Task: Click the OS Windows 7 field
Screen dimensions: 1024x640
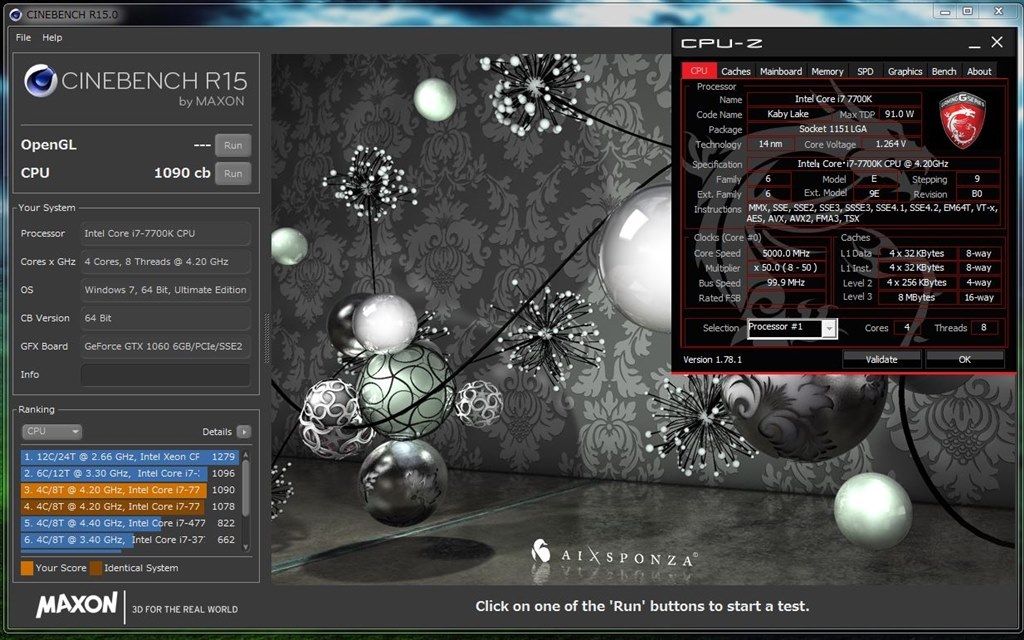Action: pyautogui.click(x=166, y=290)
